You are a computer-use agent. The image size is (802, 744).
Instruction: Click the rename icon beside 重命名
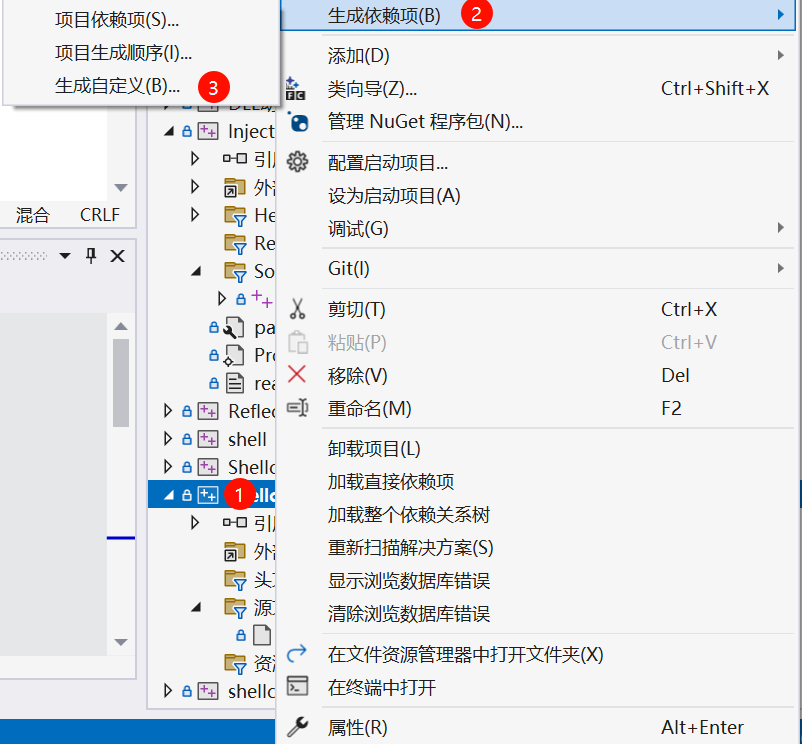pyautogui.click(x=297, y=408)
